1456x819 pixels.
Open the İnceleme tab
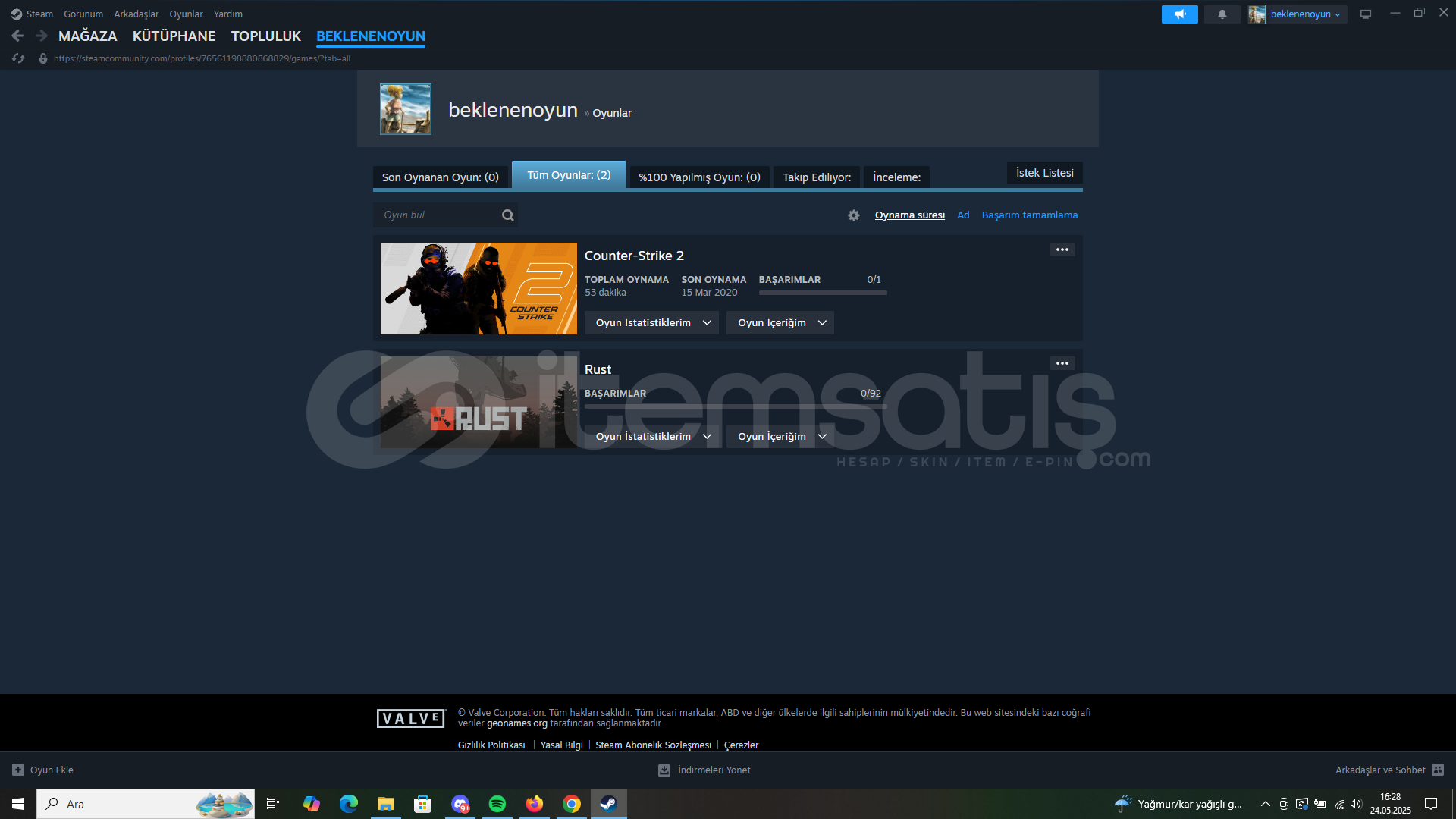click(896, 177)
